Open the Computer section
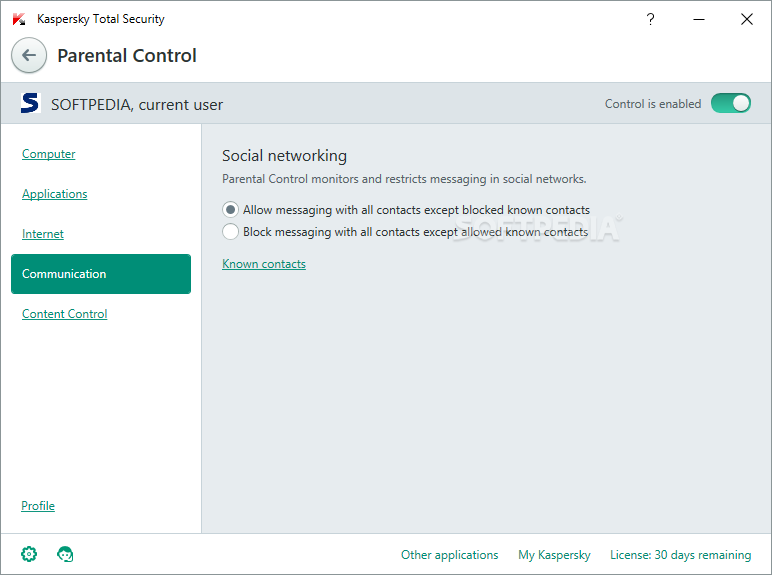Screen dimensions: 772x575 (49, 154)
